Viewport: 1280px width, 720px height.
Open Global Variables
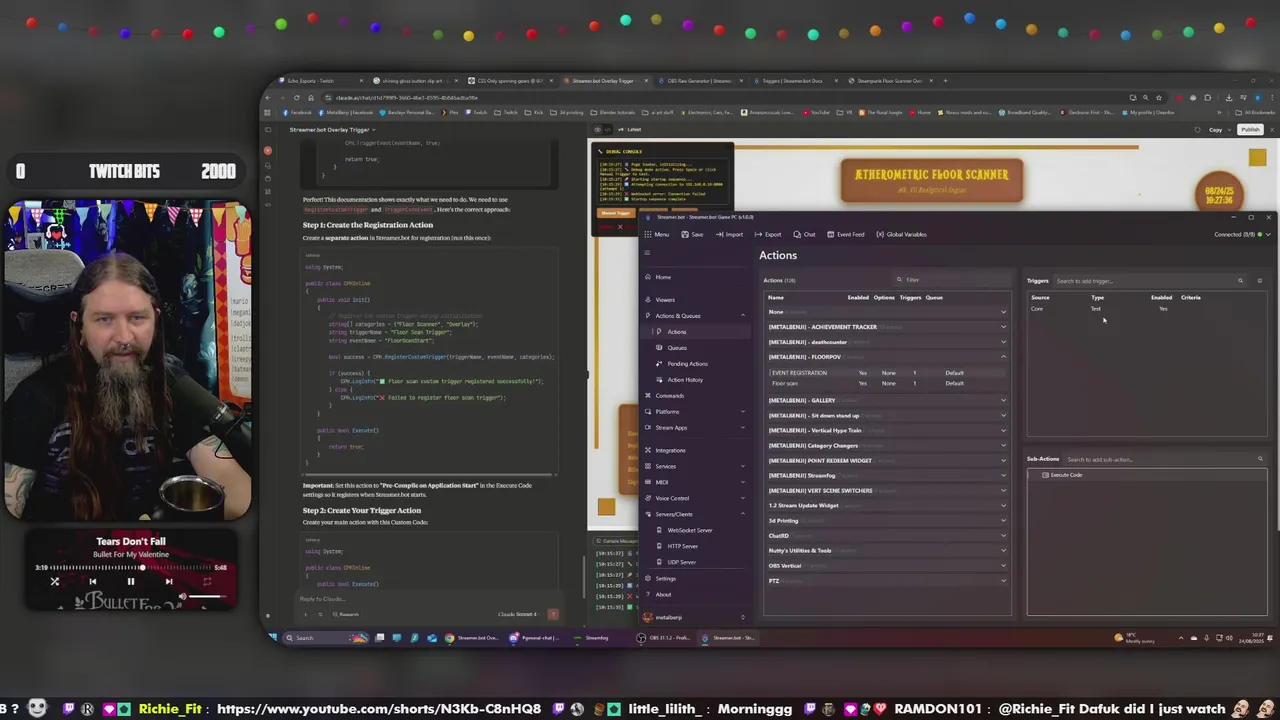tap(901, 234)
